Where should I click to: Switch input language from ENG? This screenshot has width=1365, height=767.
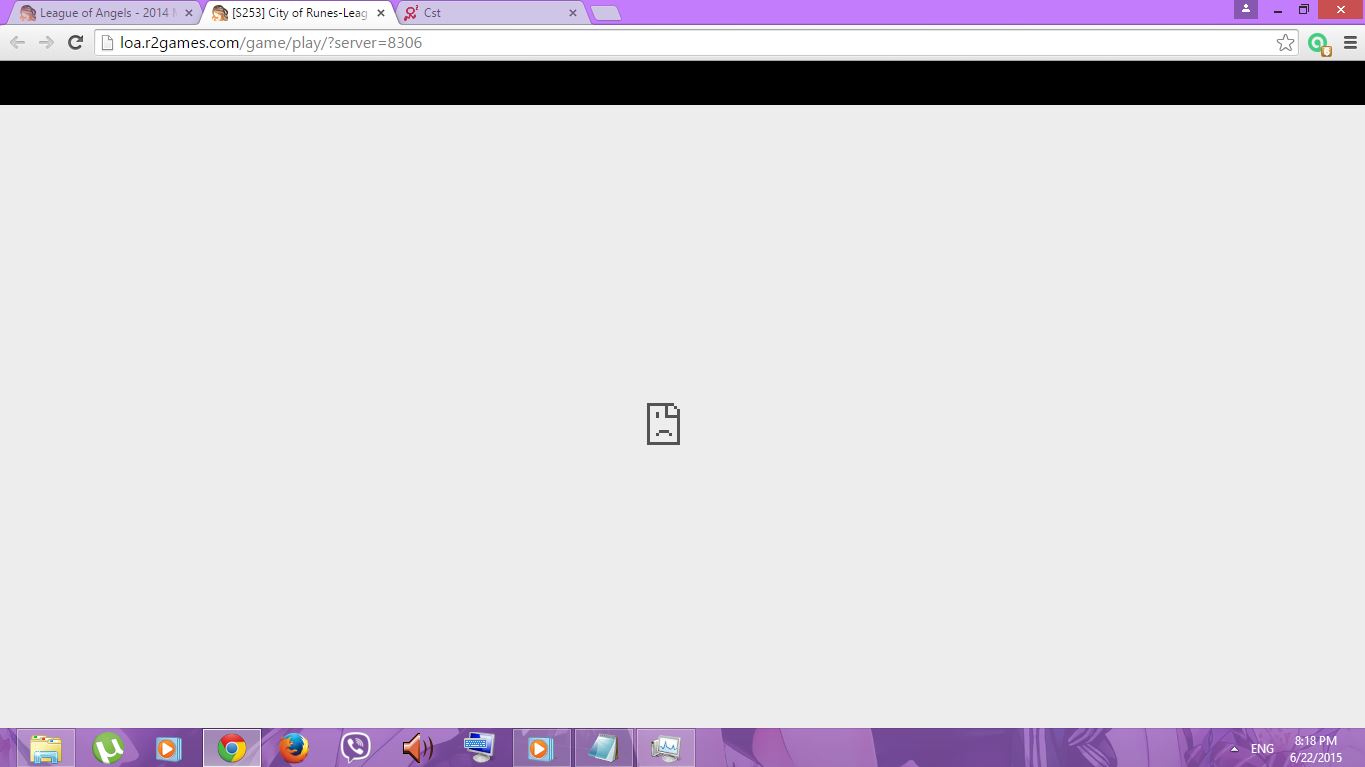click(1262, 749)
